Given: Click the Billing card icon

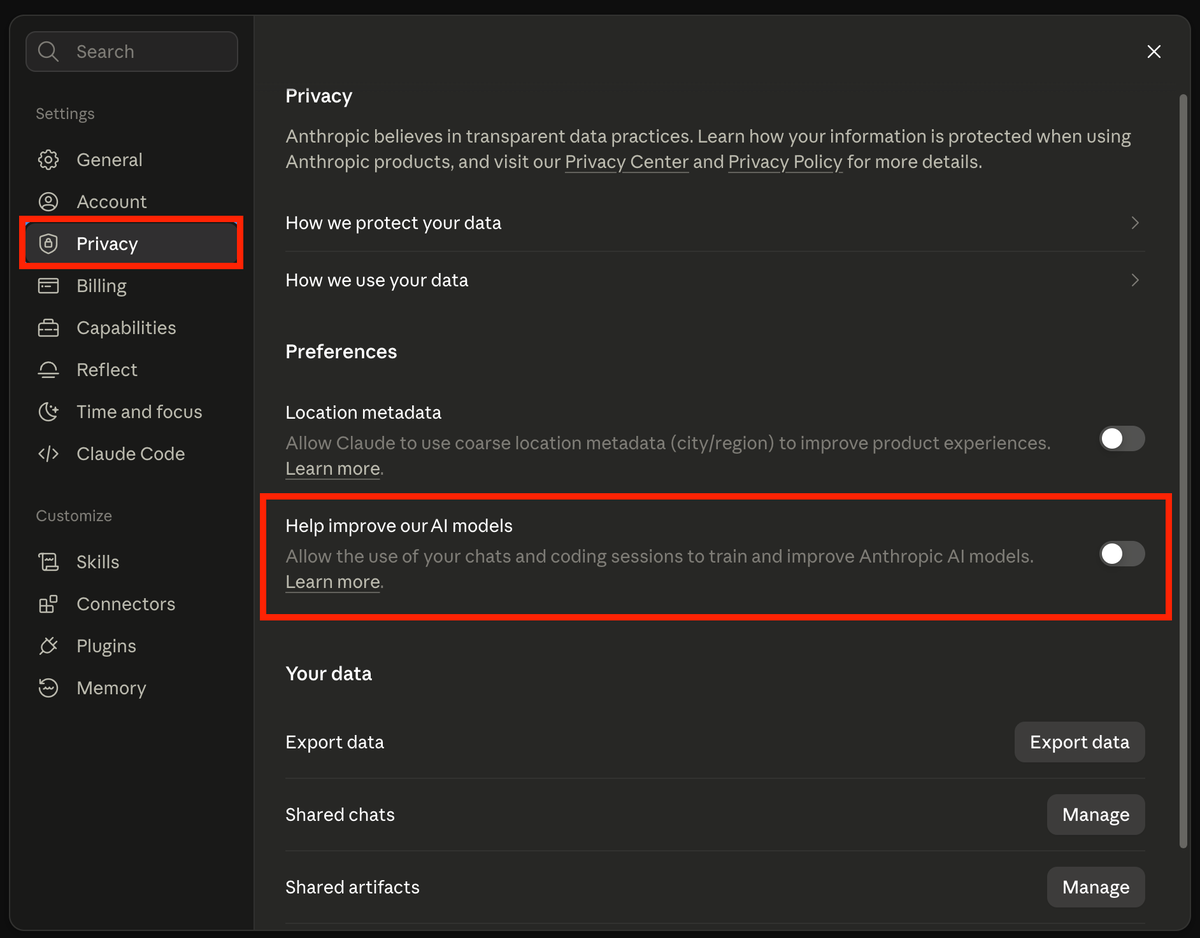Looking at the screenshot, I should click(x=48, y=286).
